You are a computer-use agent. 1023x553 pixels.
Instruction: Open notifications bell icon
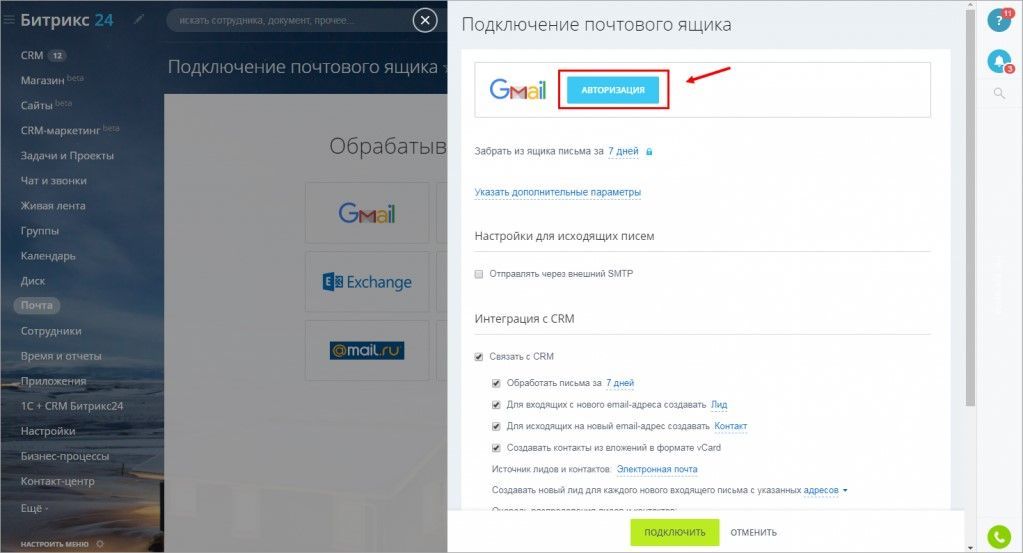tap(998, 61)
